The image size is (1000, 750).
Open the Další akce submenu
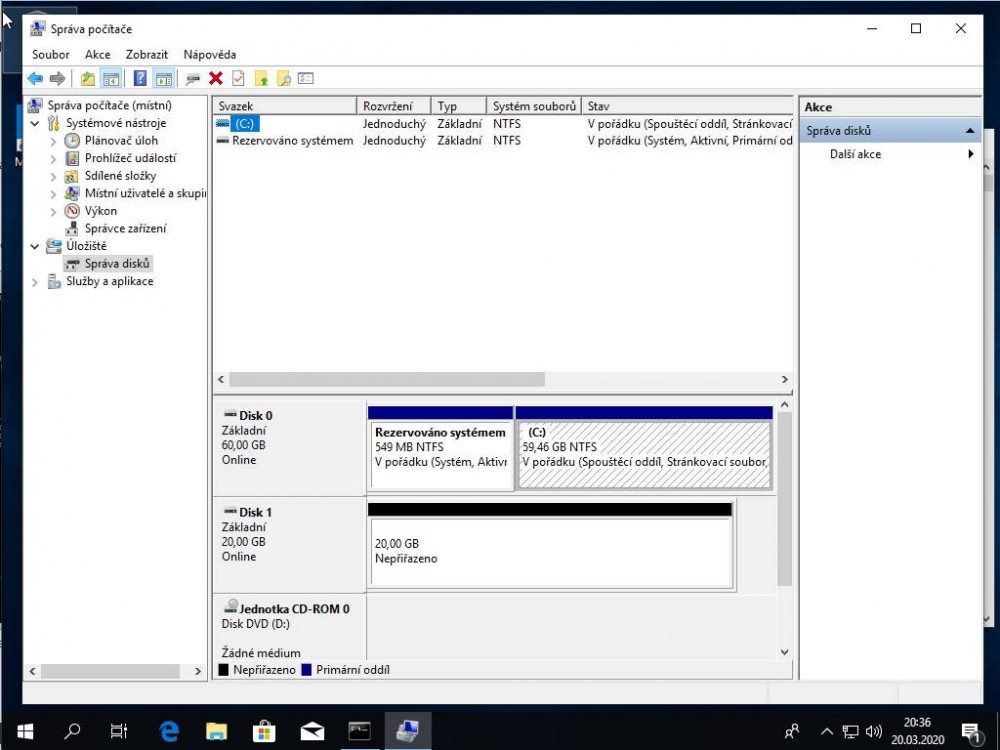855,154
